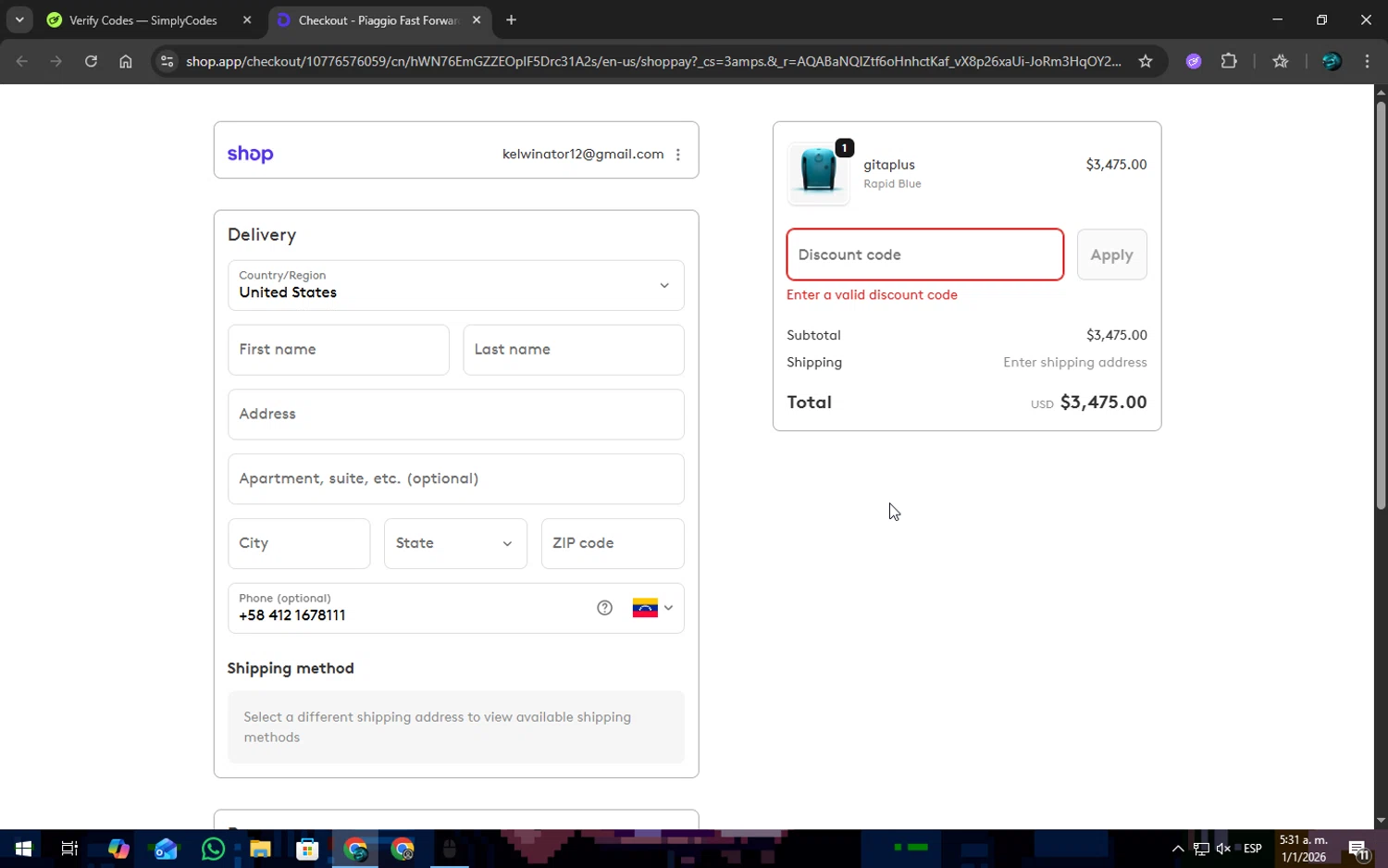
Task: Go back to previous page
Action: (22, 61)
